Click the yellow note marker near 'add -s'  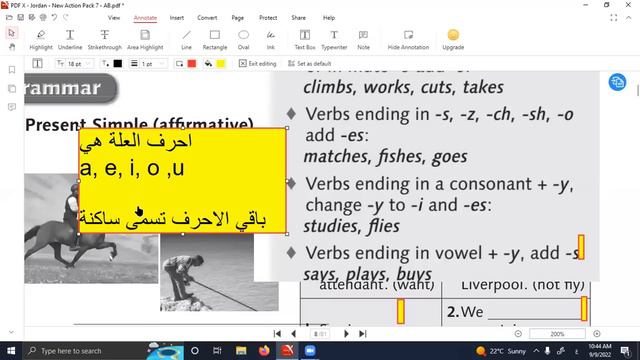581,247
